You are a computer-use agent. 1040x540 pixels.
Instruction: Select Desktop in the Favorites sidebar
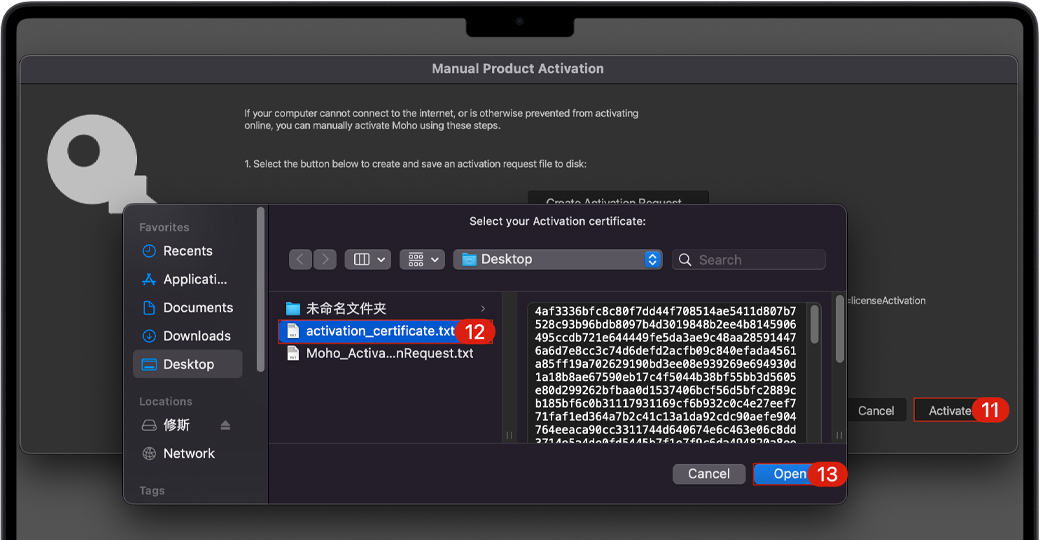188,364
